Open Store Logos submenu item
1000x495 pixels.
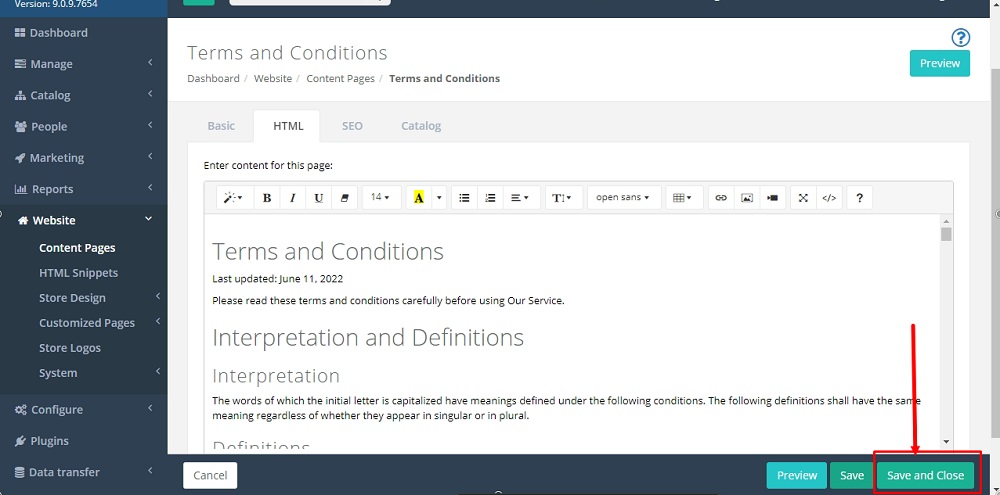point(70,348)
